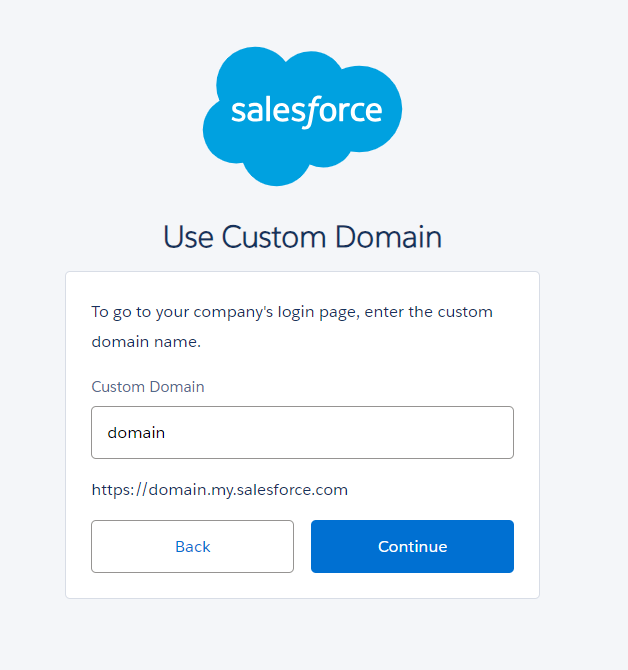
Task: Click the "https://" prefix of the preview URL
Action: tap(118, 490)
